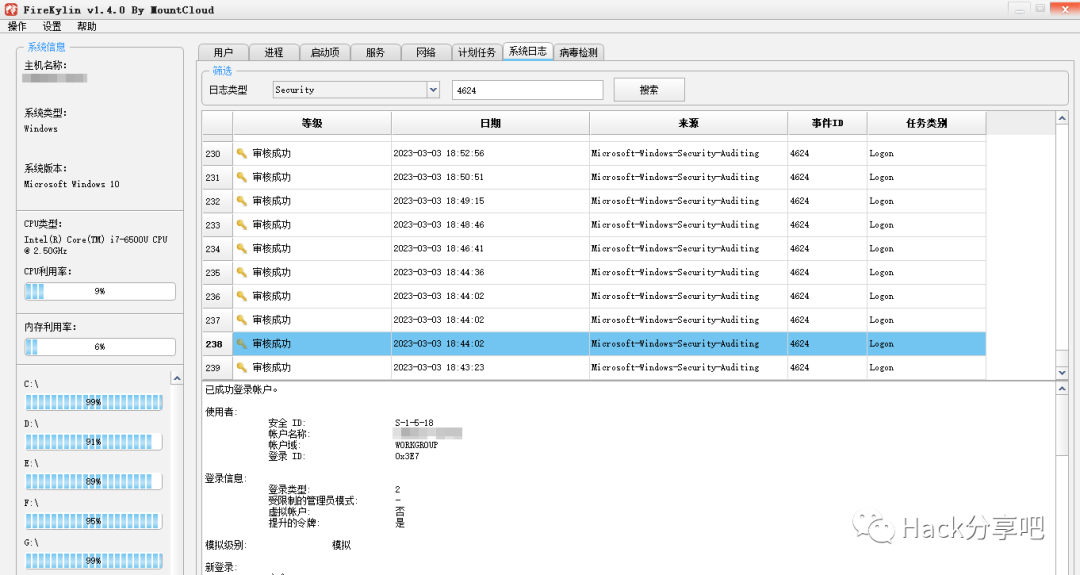
Task: Sort by the 来源 column header
Action: point(689,123)
